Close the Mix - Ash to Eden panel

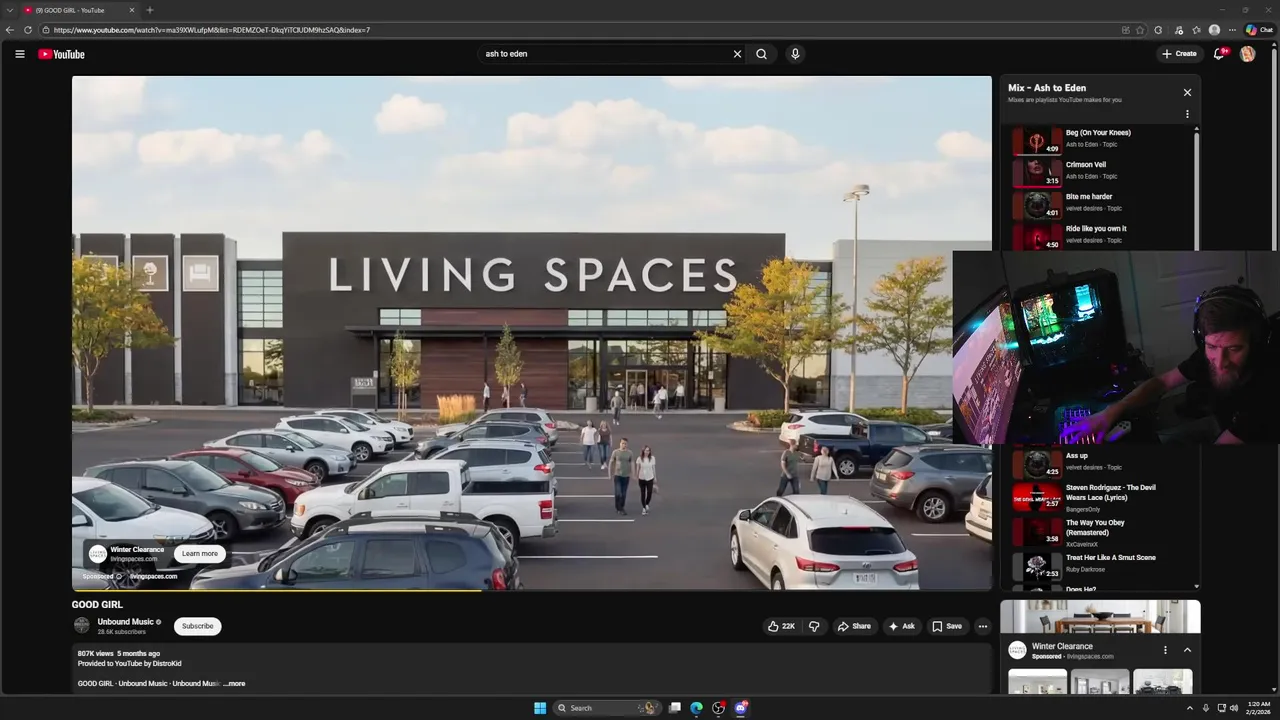(1187, 92)
